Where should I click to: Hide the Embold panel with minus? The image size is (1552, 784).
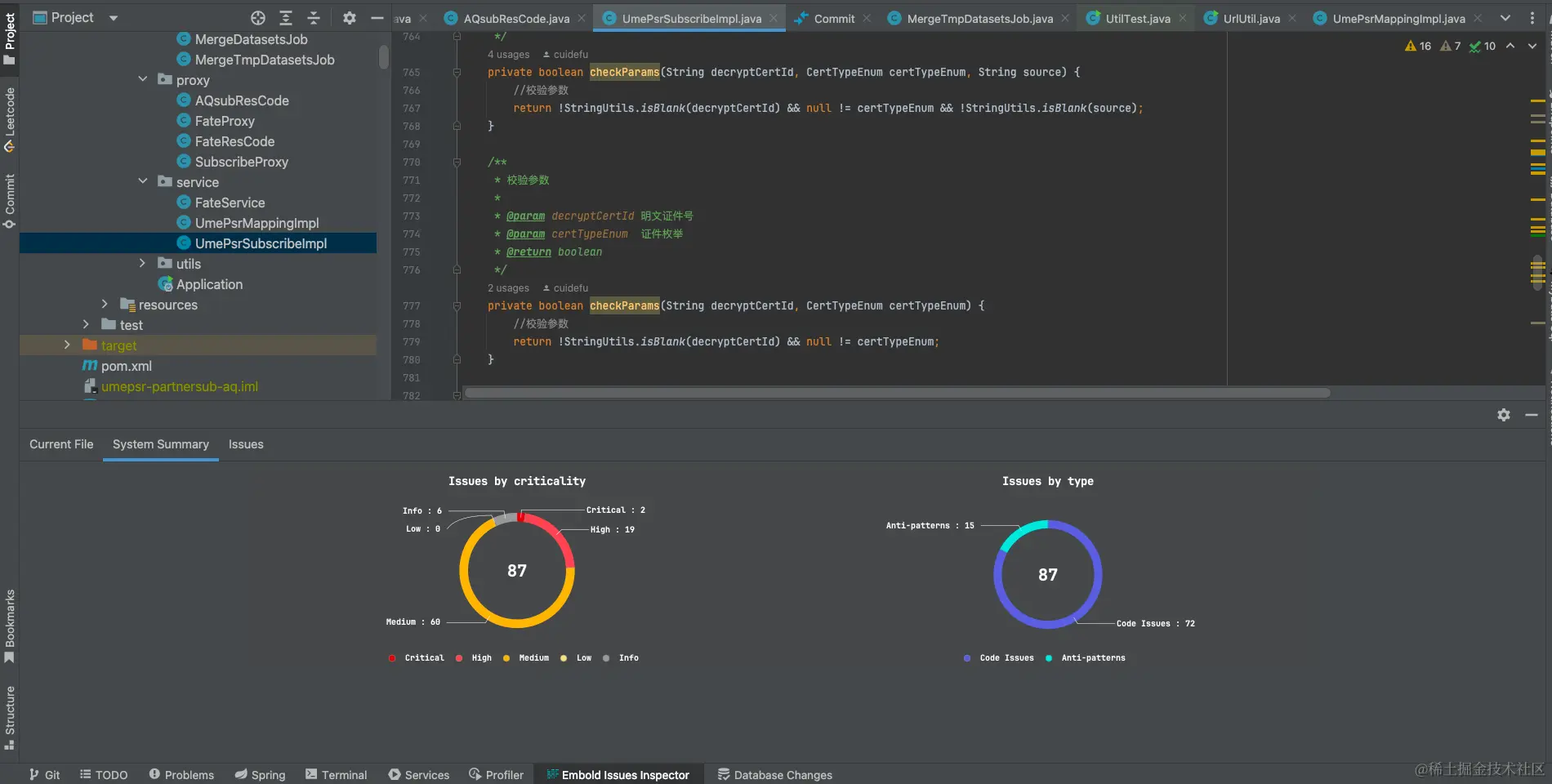click(1532, 415)
